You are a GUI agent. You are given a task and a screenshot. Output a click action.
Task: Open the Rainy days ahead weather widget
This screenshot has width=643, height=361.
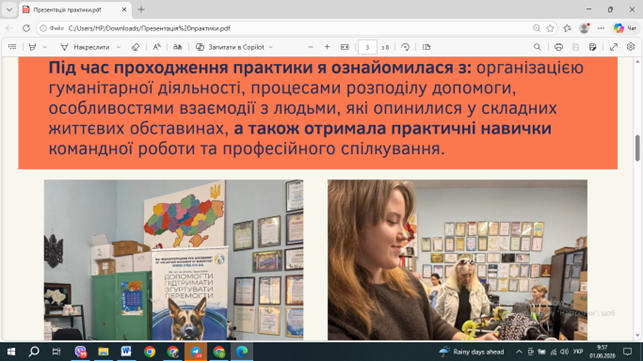(x=471, y=352)
